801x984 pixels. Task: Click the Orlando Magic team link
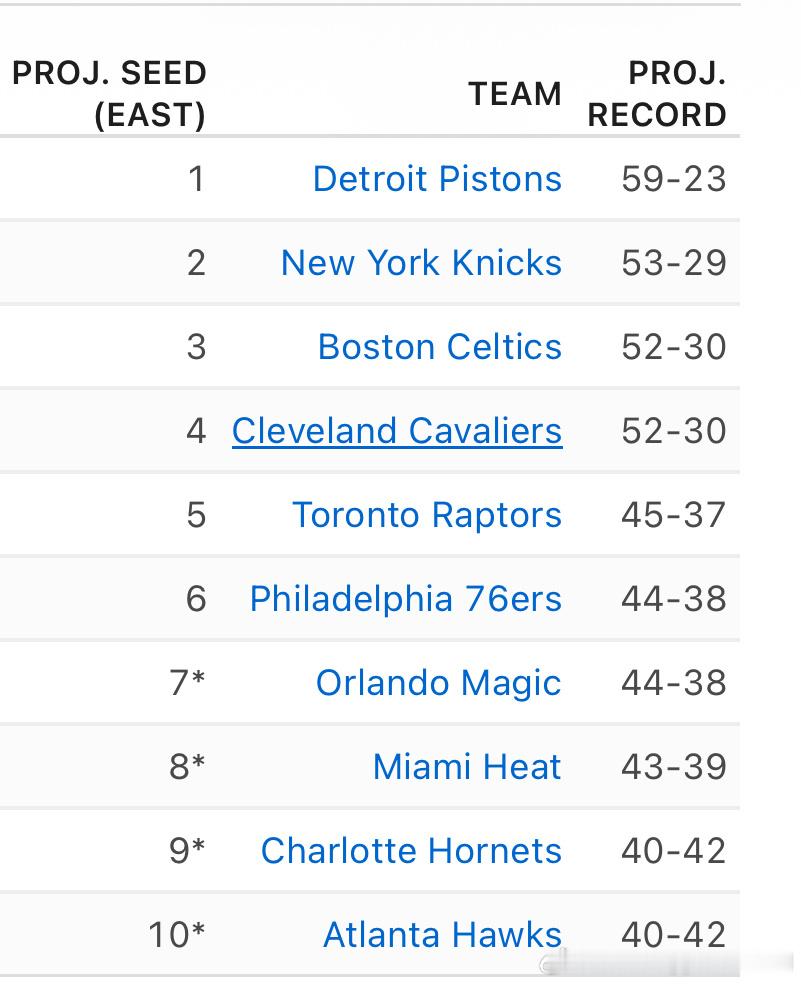point(438,683)
